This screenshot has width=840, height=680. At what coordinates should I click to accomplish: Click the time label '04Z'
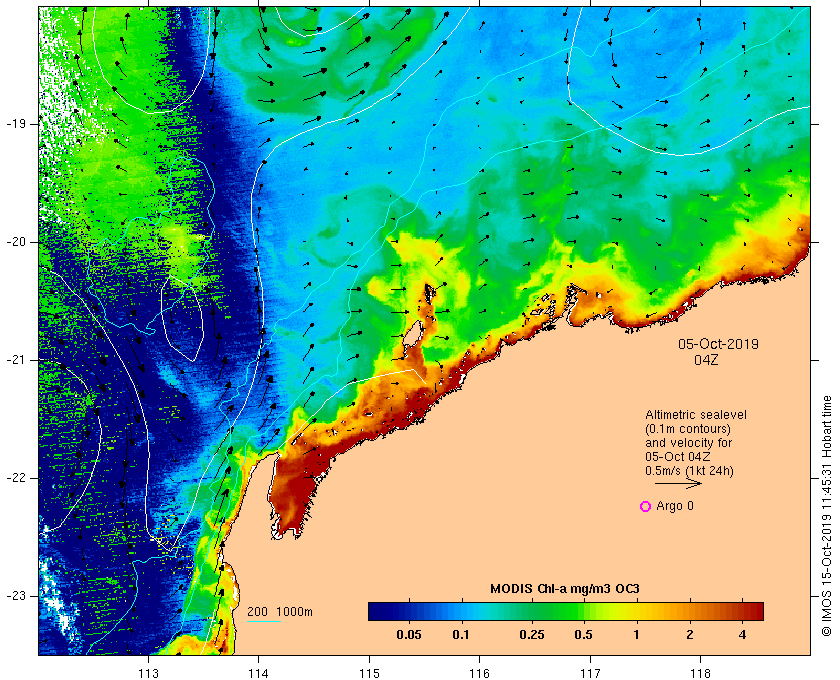pyautogui.click(x=706, y=360)
